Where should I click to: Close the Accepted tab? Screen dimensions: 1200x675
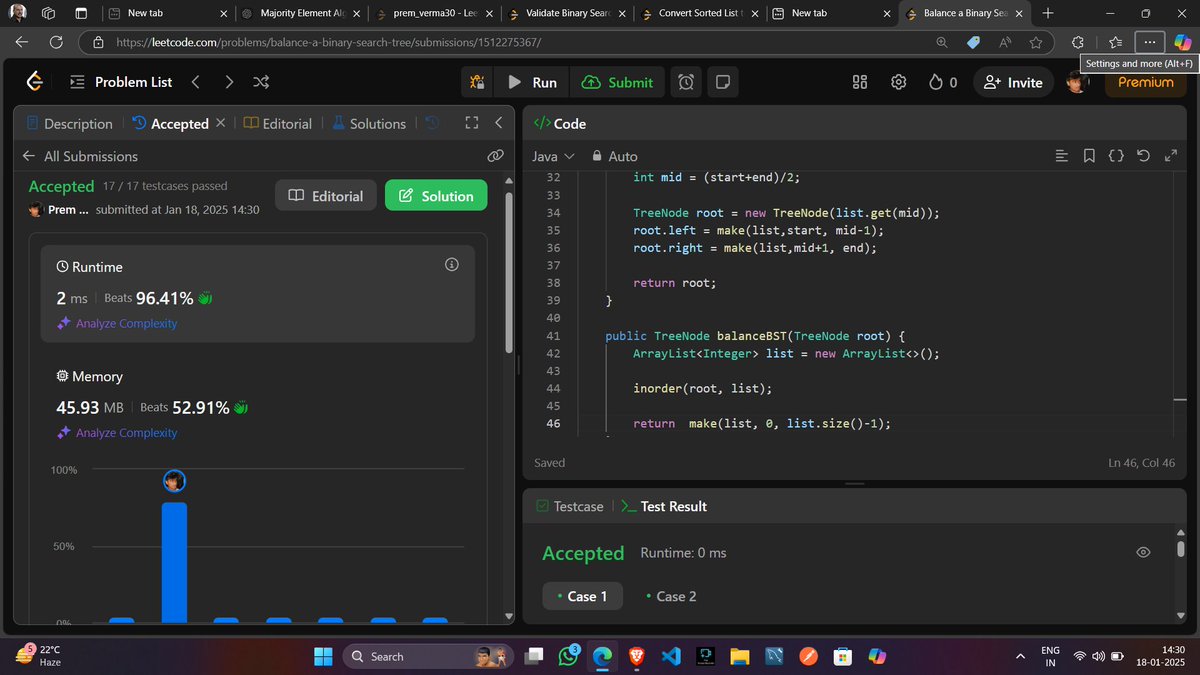coord(220,123)
